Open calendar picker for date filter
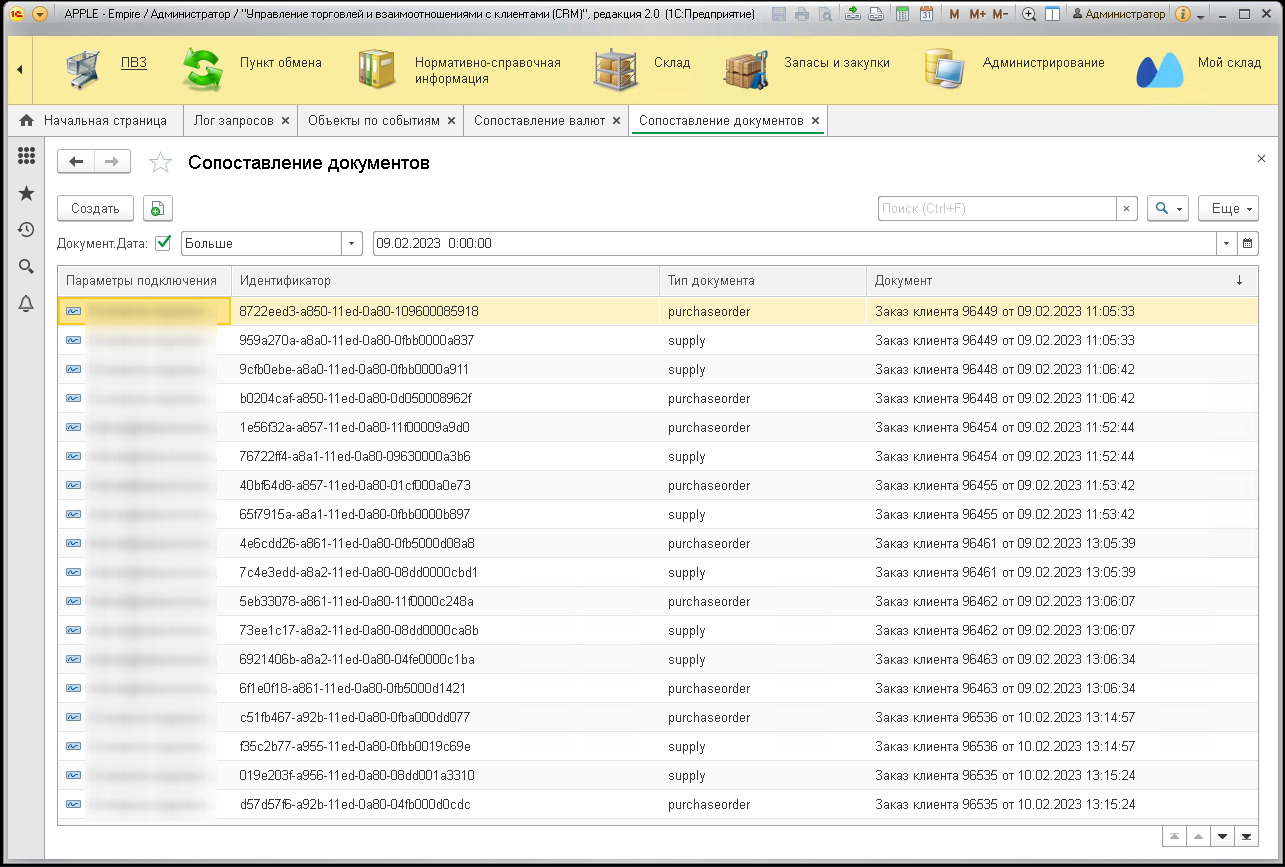The height and width of the screenshot is (867, 1285). 1247,243
